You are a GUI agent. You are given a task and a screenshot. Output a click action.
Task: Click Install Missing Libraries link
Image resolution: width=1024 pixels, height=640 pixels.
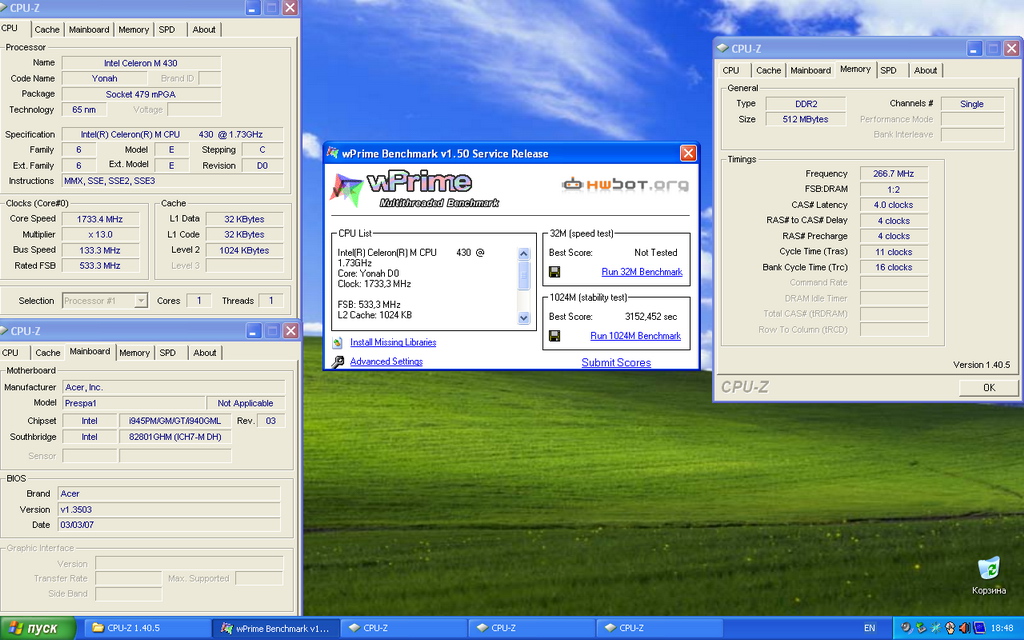(x=393, y=342)
